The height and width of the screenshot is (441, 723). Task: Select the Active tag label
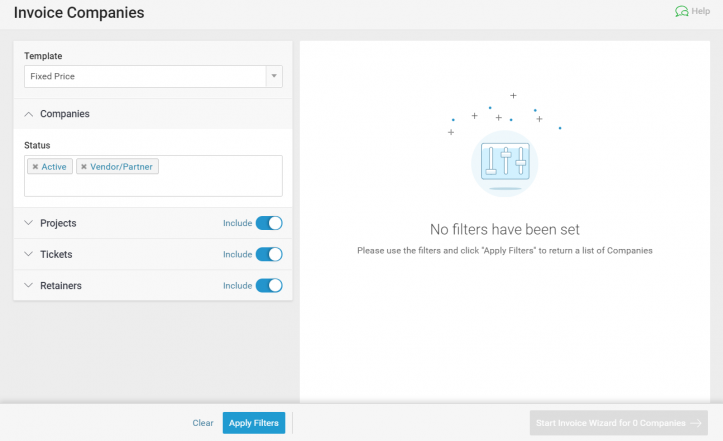point(54,167)
